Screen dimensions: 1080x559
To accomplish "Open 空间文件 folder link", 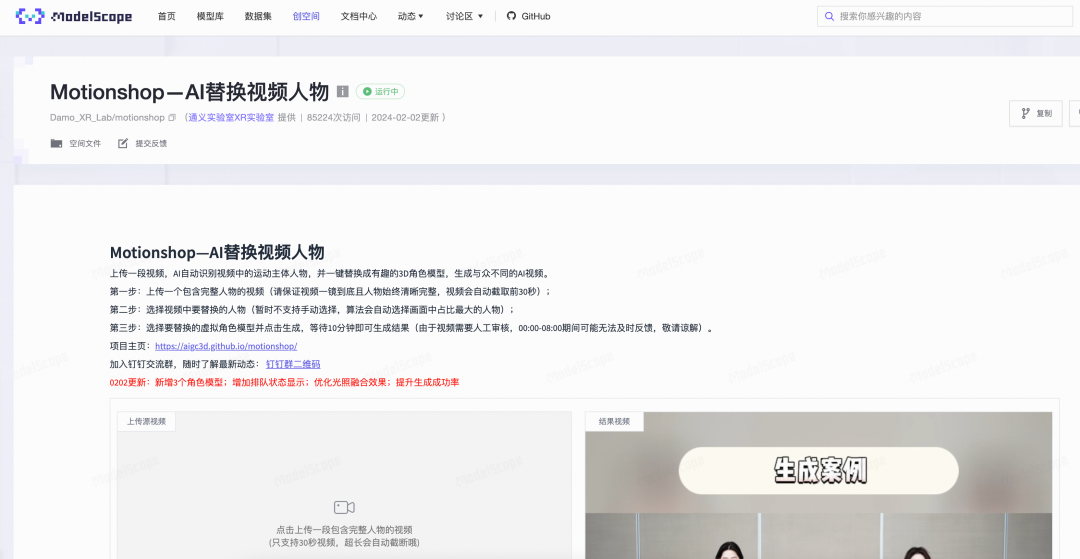I will (x=76, y=143).
